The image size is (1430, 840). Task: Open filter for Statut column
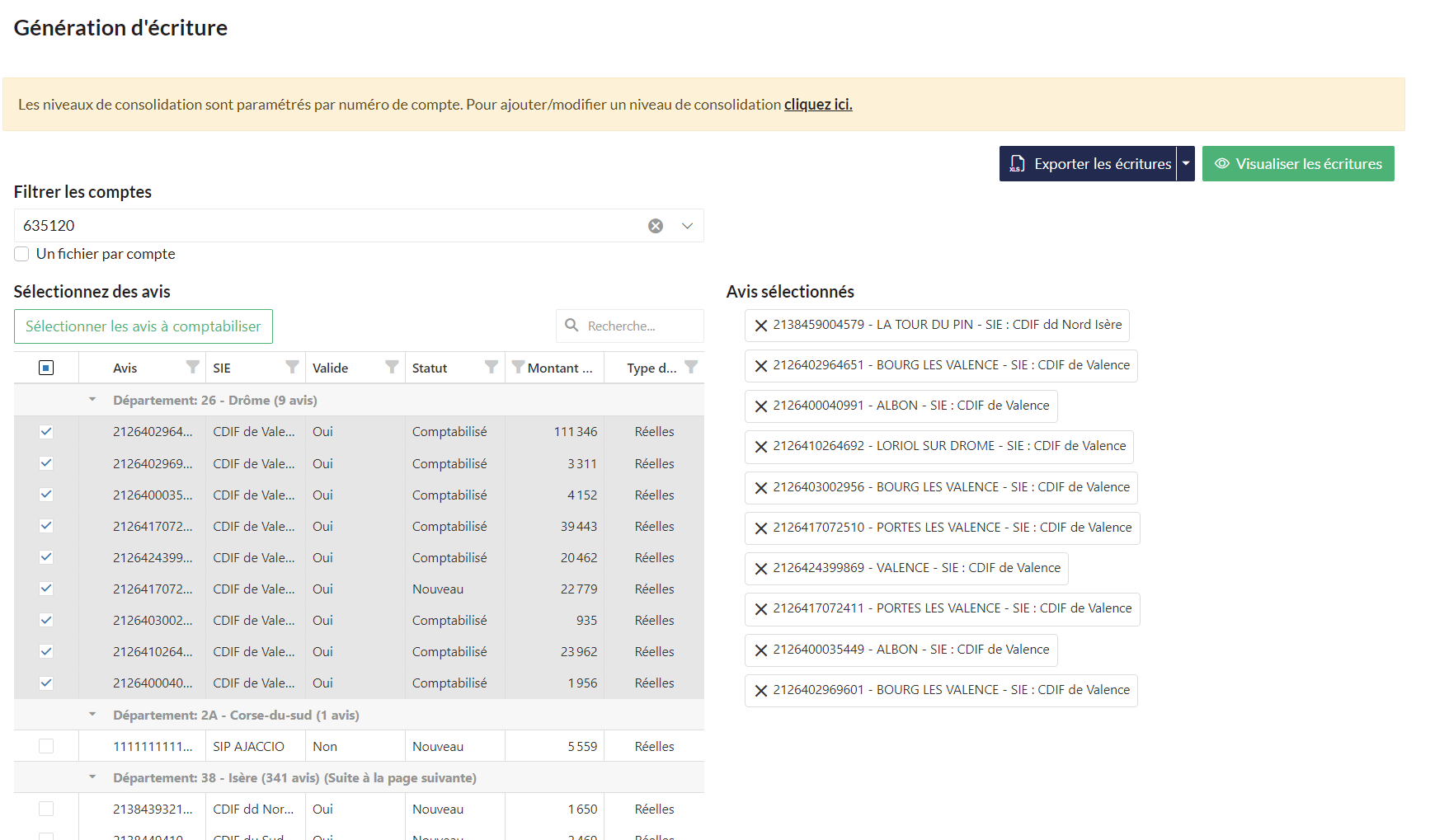point(492,367)
